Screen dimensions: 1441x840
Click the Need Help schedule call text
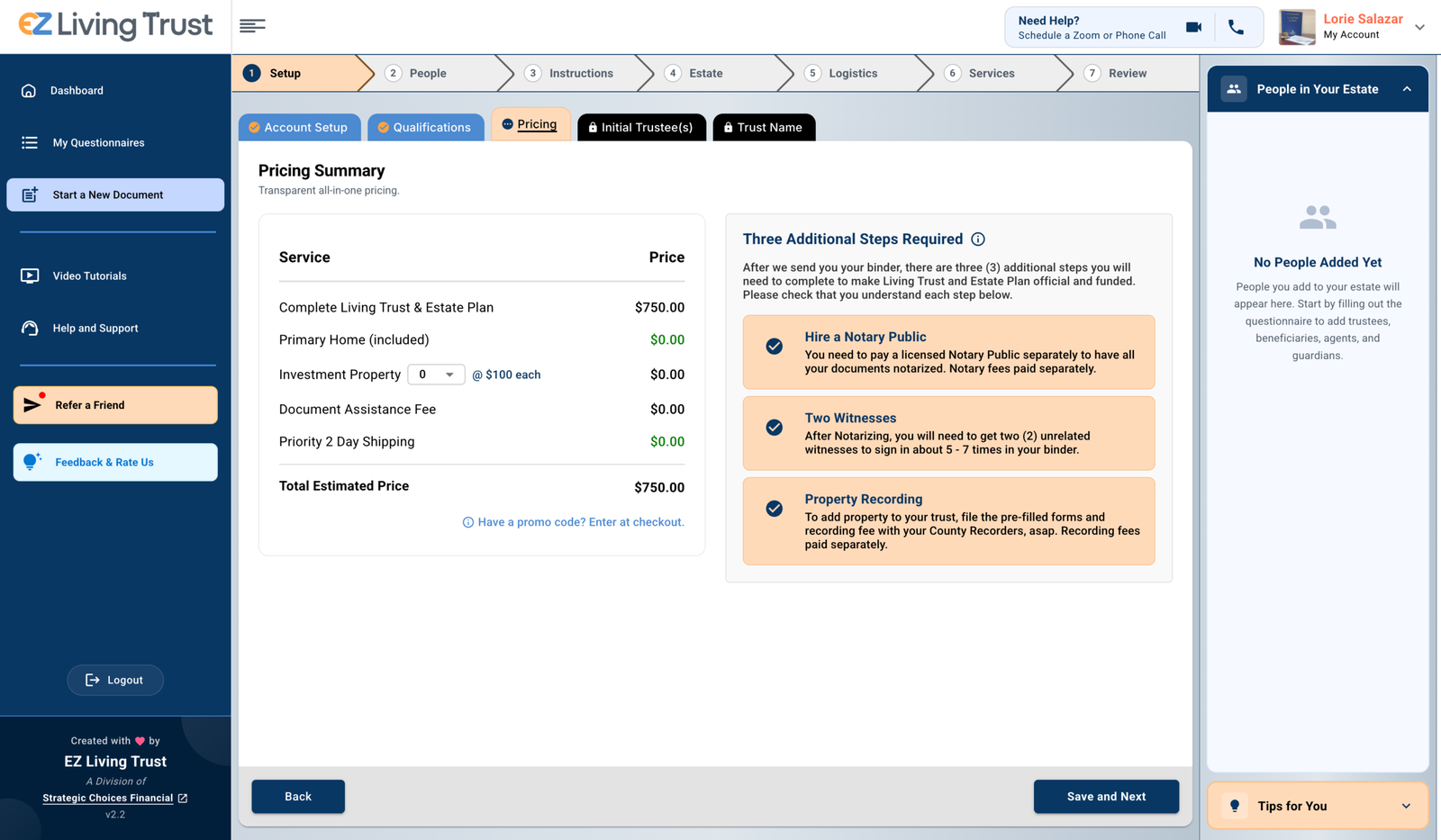pos(1092,36)
